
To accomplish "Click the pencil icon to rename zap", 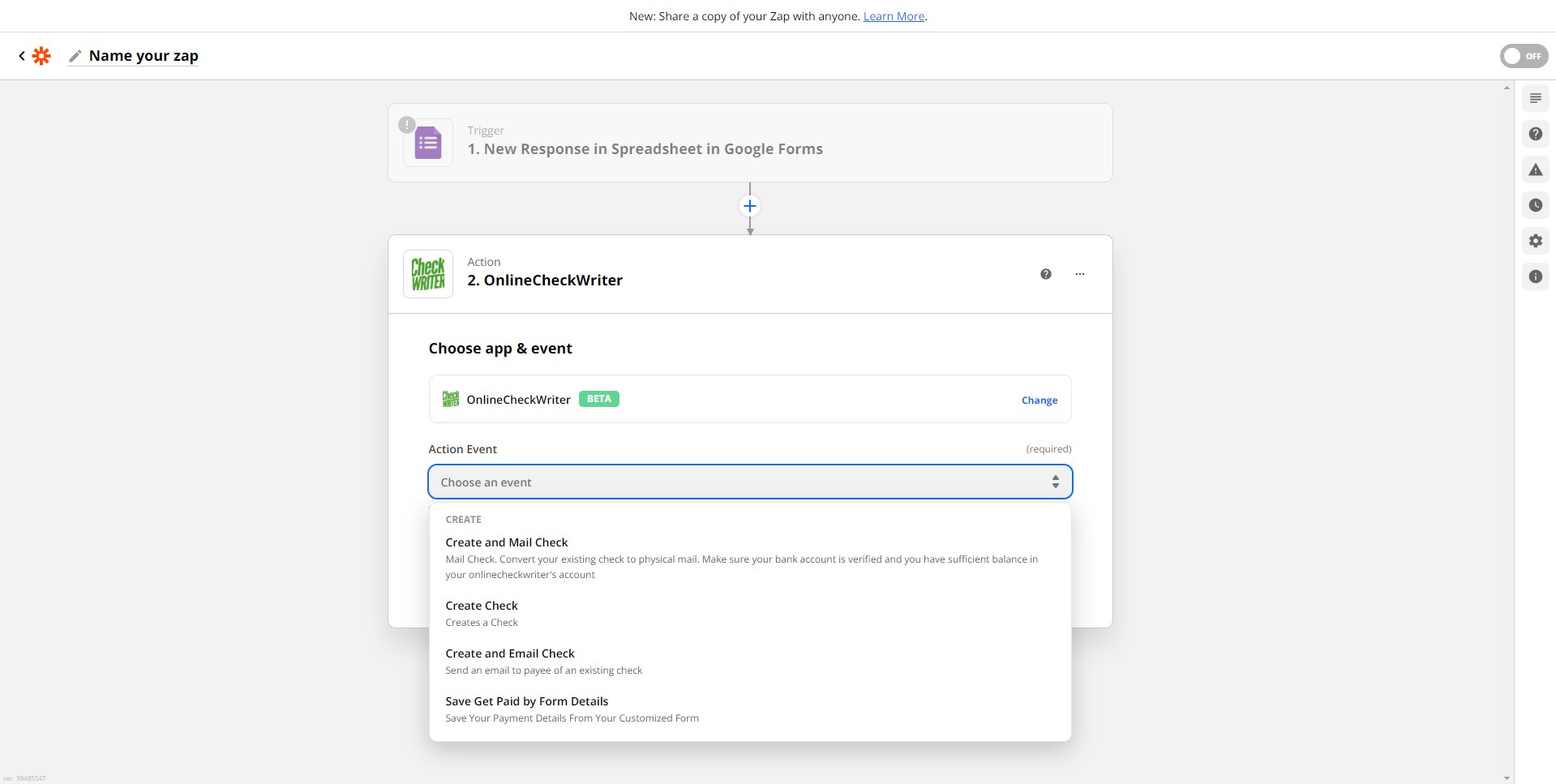I will pyautogui.click(x=75, y=56).
